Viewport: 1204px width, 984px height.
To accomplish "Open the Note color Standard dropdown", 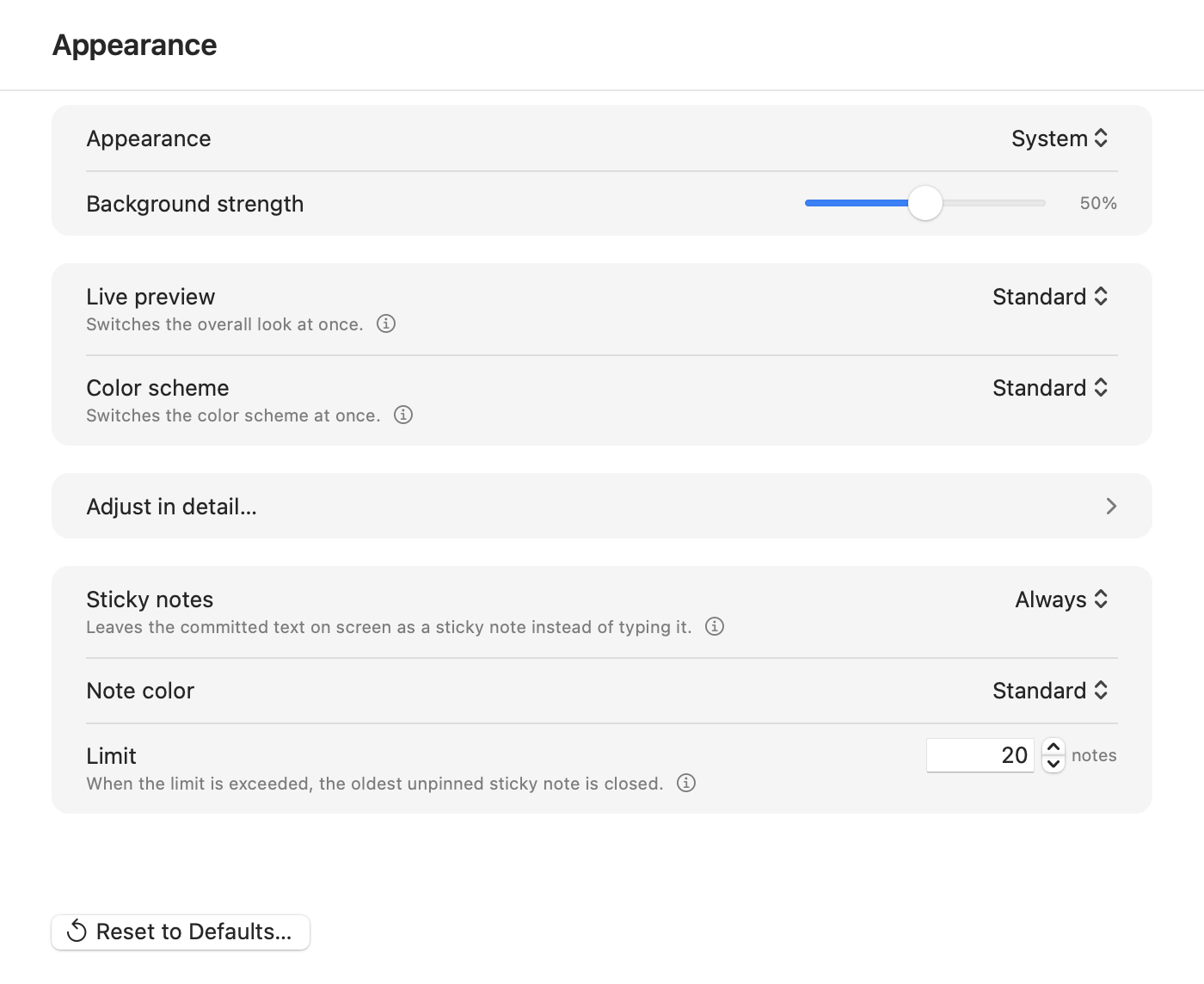I will (x=1050, y=691).
